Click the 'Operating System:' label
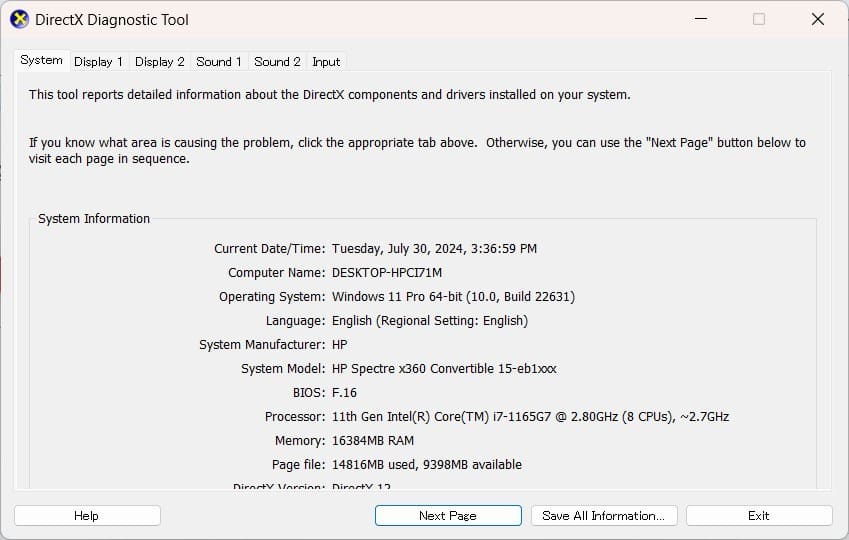 272,297
